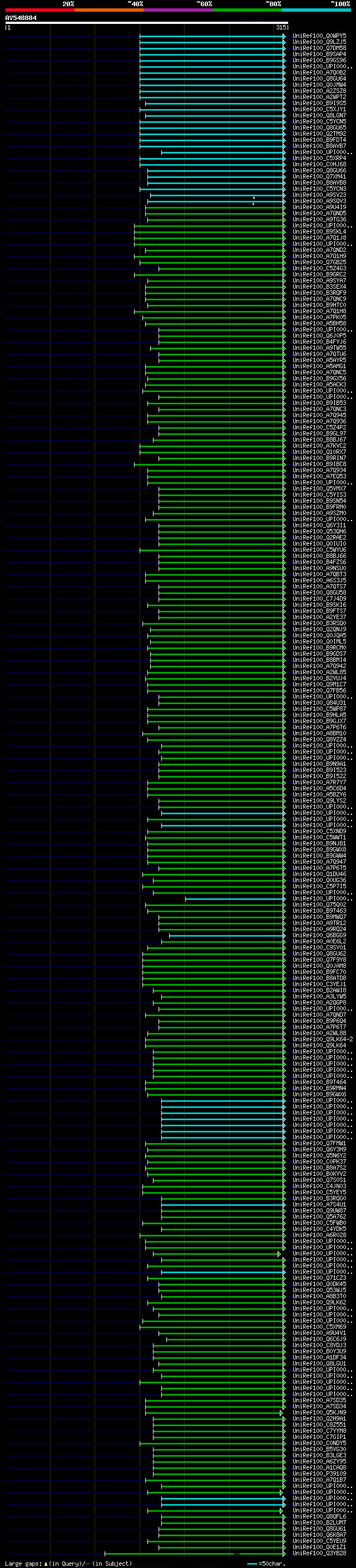Open hit UniRef100_B9SAP4
This screenshot has width=356, height=1568.
[x=319, y=54]
